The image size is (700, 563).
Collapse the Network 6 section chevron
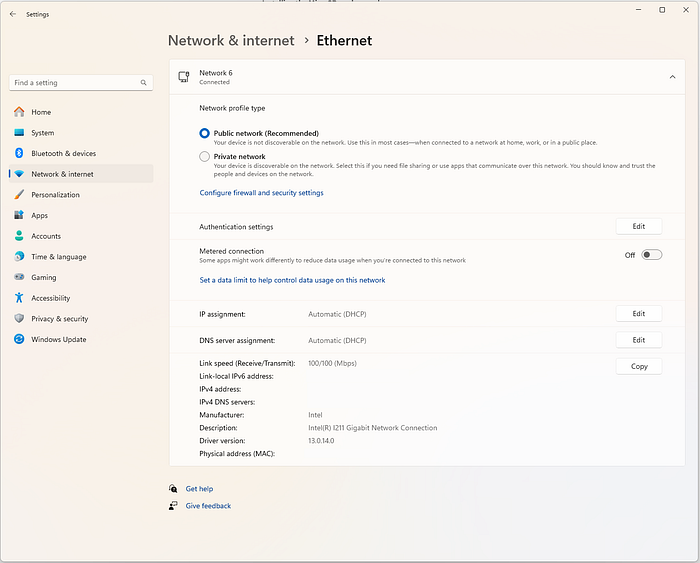pyautogui.click(x=671, y=77)
